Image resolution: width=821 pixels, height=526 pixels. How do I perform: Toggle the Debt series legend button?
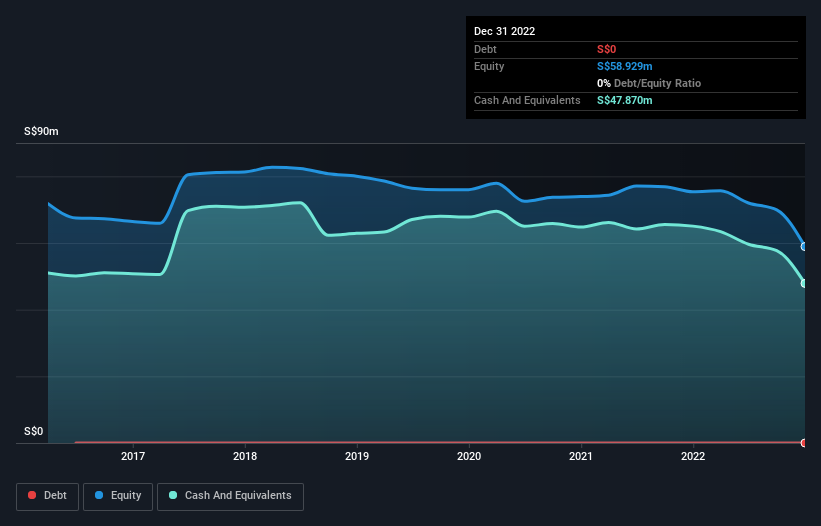pyautogui.click(x=47, y=496)
